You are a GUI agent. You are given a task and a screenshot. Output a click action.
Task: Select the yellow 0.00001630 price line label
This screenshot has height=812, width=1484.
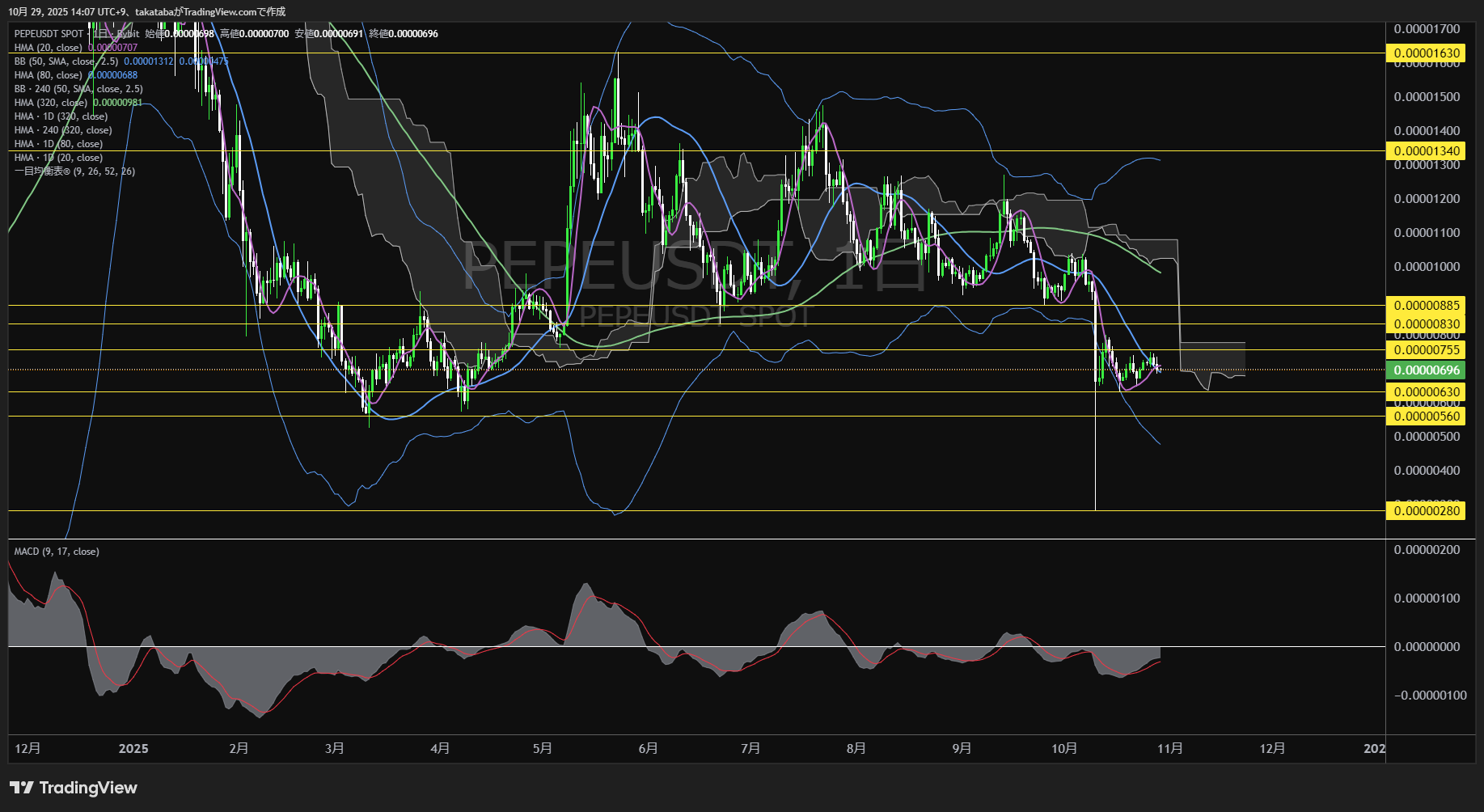(1426, 53)
